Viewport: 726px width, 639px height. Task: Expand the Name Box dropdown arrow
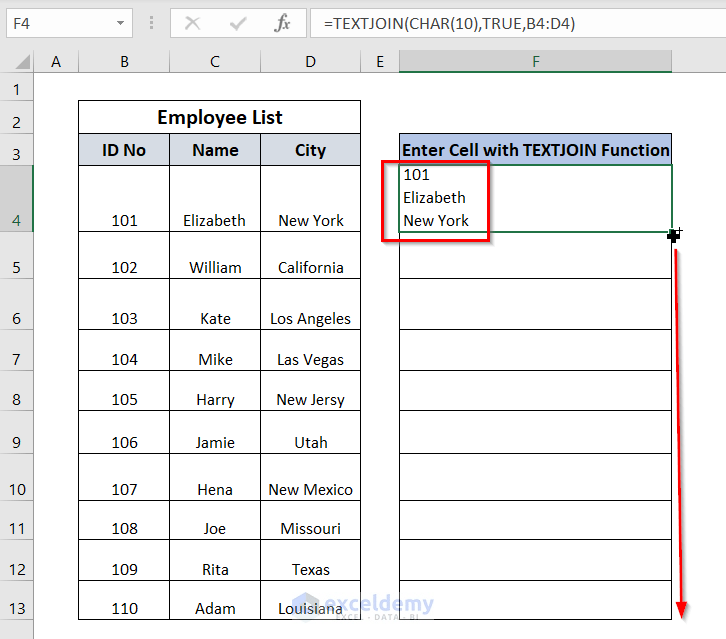pos(120,23)
